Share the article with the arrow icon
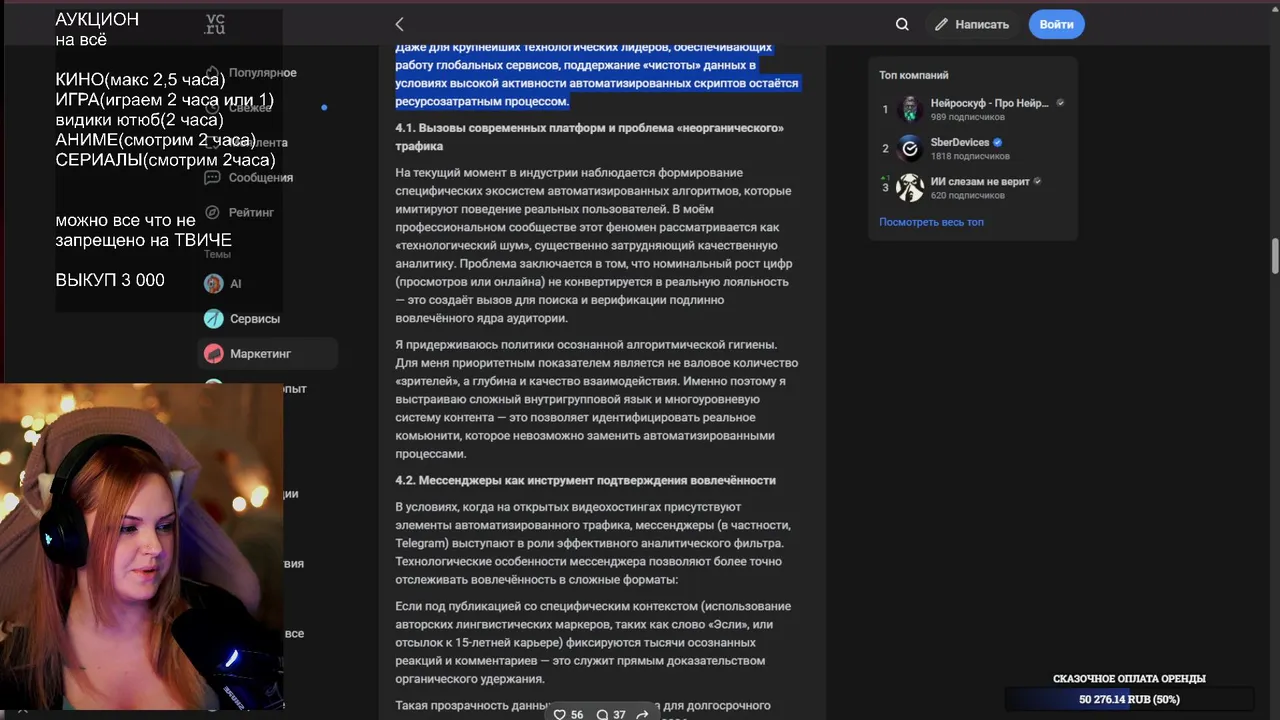This screenshot has width=1280, height=720. [644, 714]
